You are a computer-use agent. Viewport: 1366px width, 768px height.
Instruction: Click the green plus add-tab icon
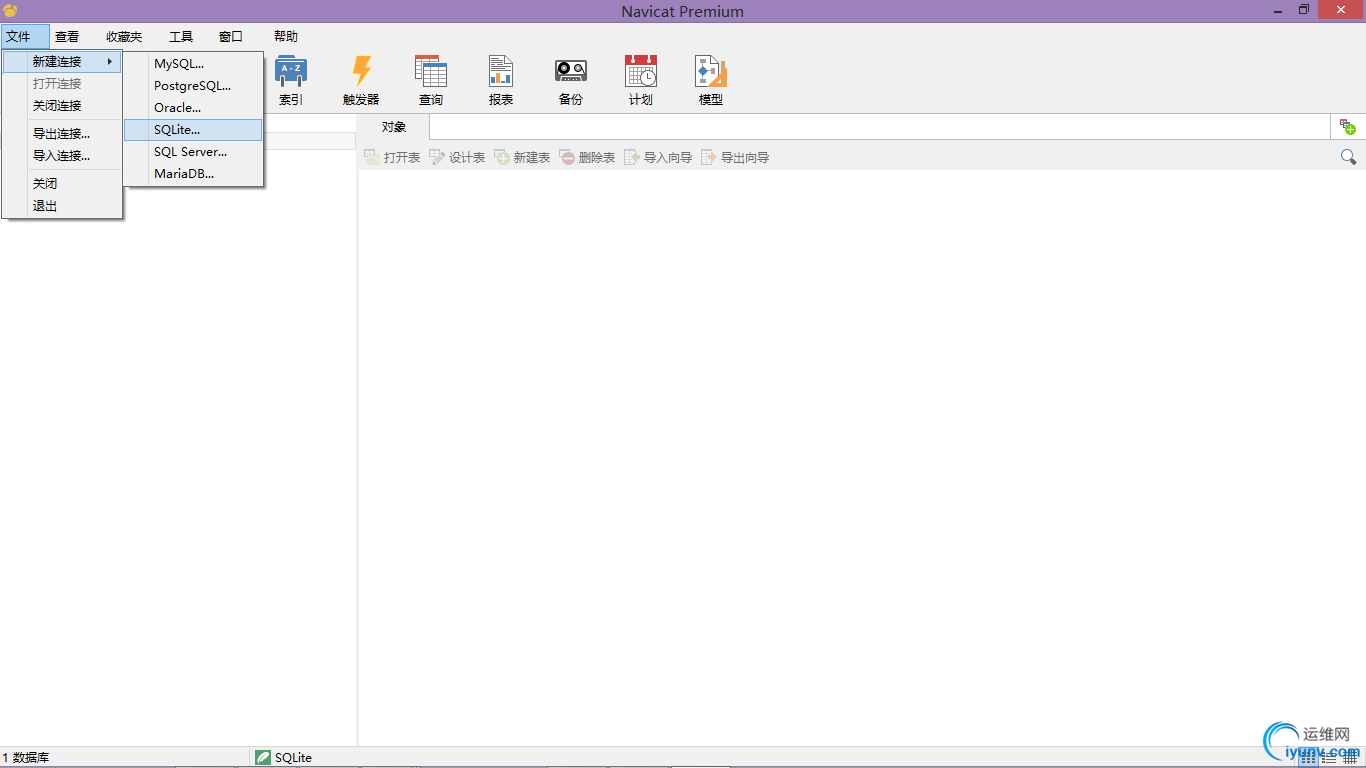click(1347, 127)
